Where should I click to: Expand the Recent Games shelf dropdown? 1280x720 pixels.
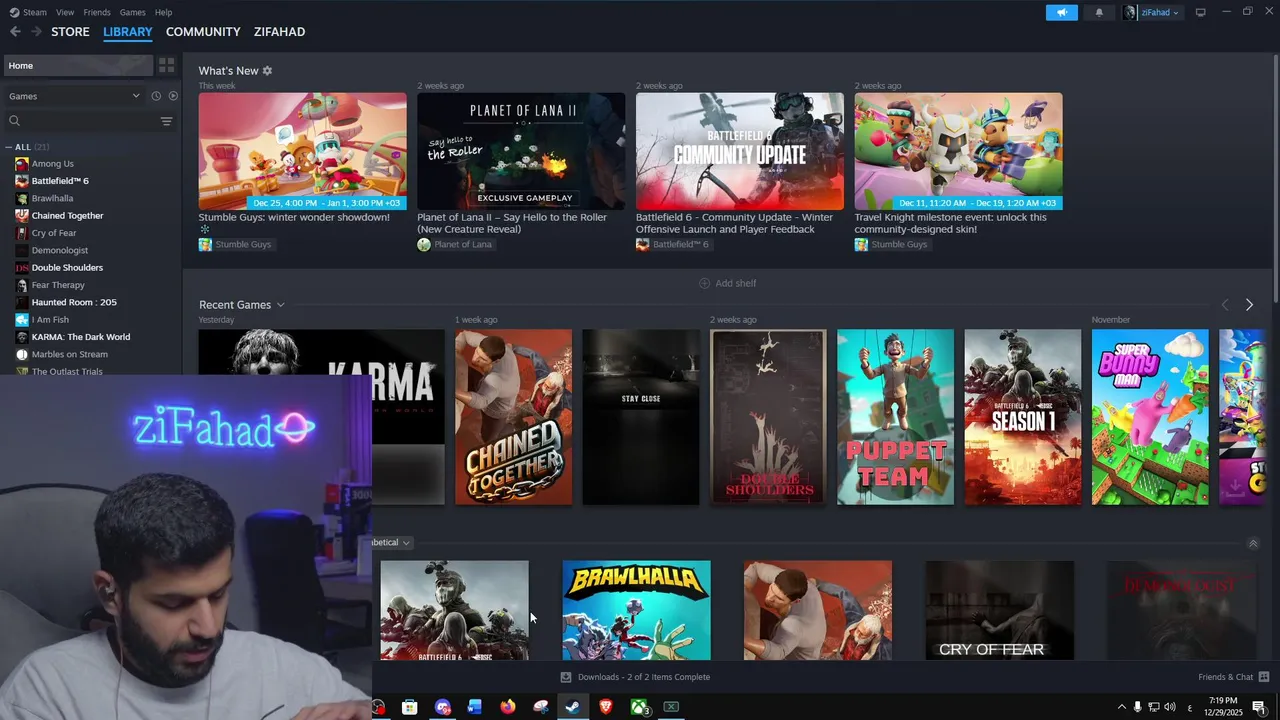[x=280, y=305]
